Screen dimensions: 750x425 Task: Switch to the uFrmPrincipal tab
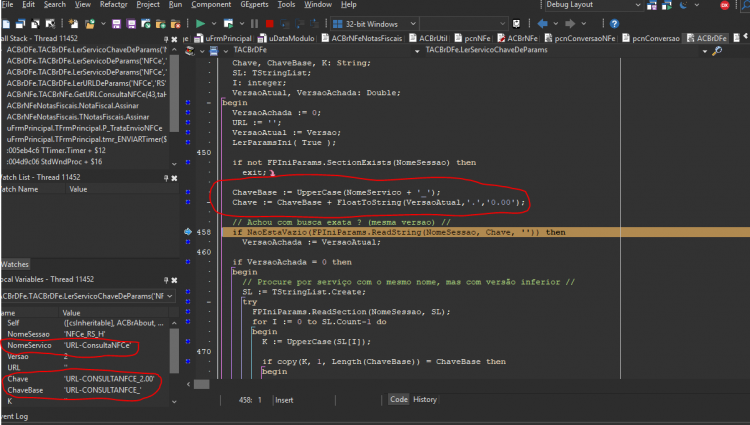coord(223,38)
